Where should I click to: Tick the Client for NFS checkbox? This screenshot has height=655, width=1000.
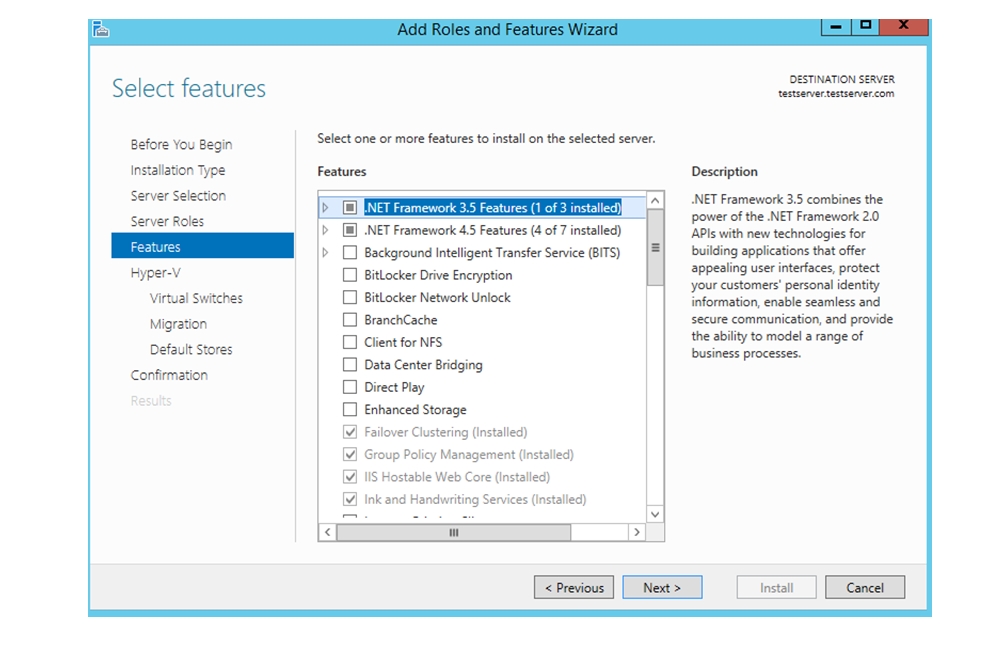349,342
